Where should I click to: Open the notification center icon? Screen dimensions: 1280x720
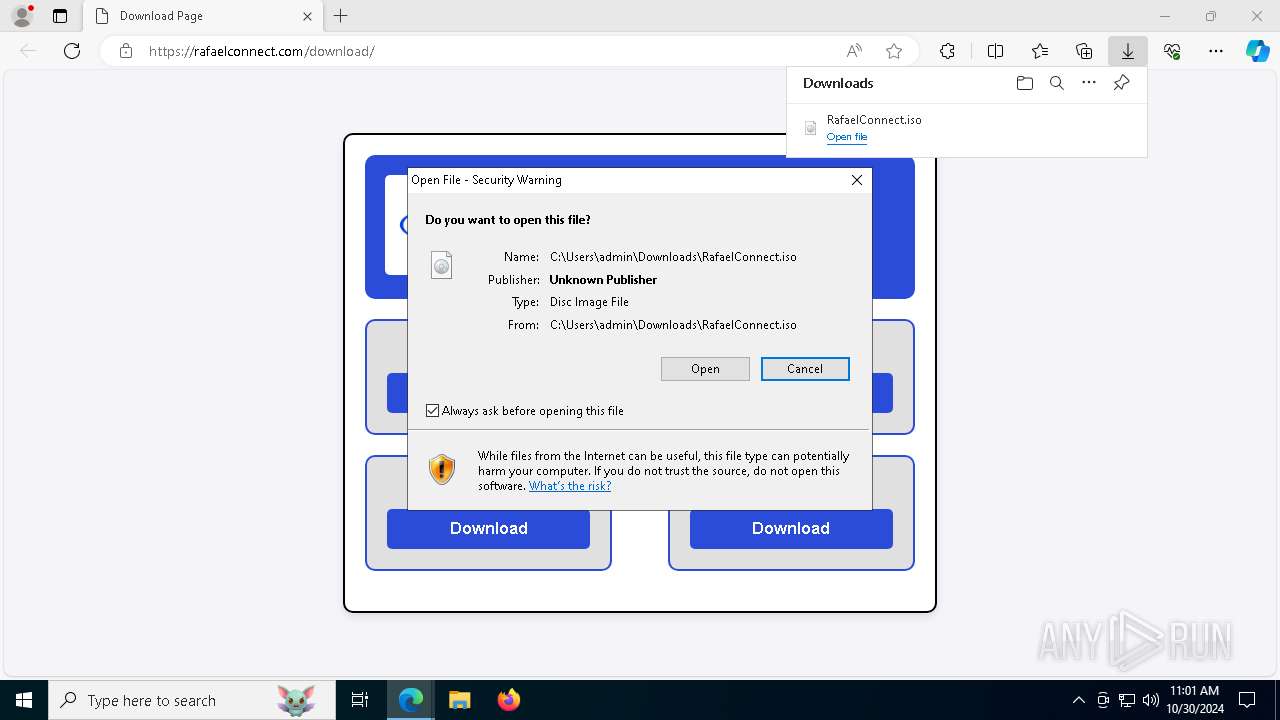(x=1247, y=700)
